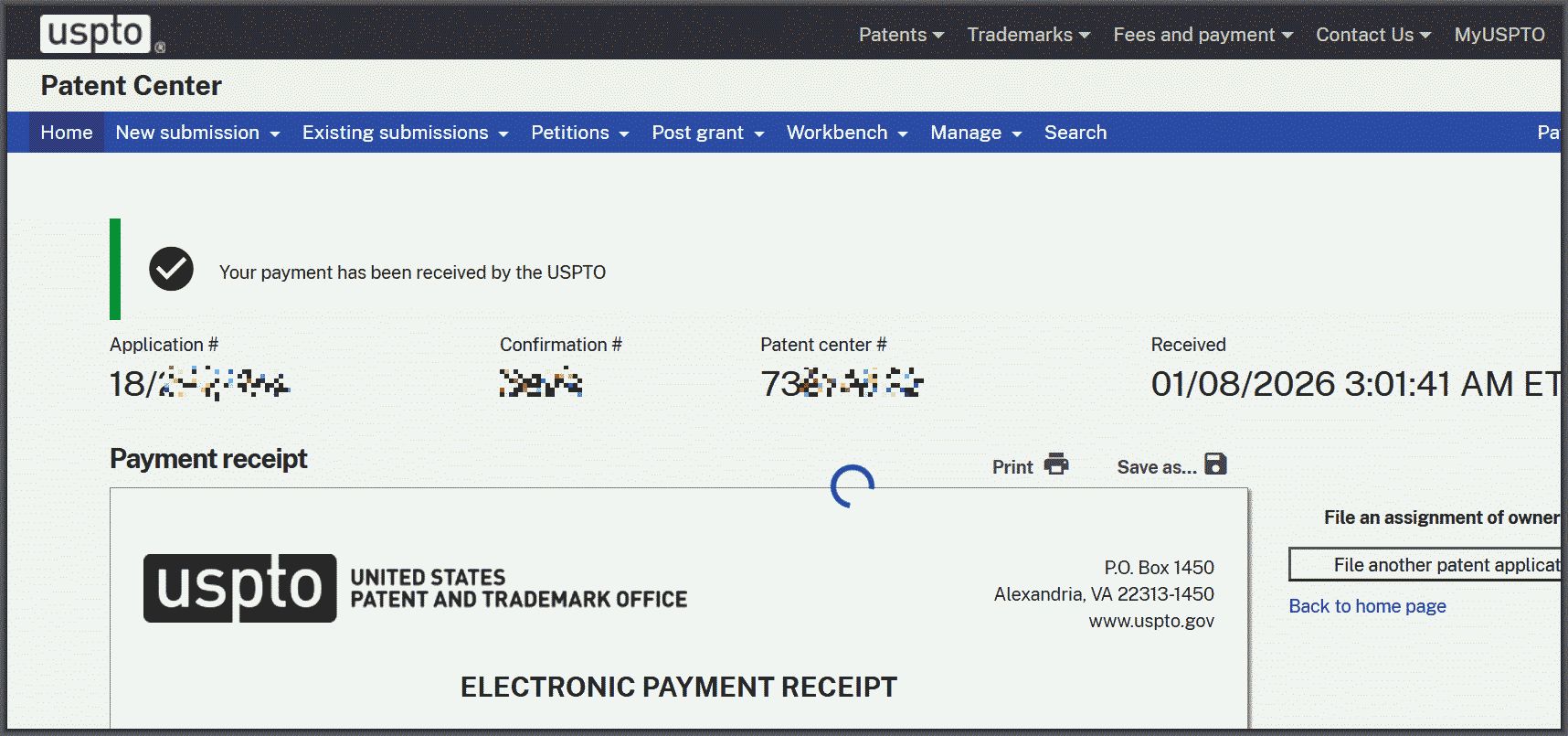Click Search in the navigation bar
Viewport: 1568px width, 736px height.
(x=1075, y=133)
